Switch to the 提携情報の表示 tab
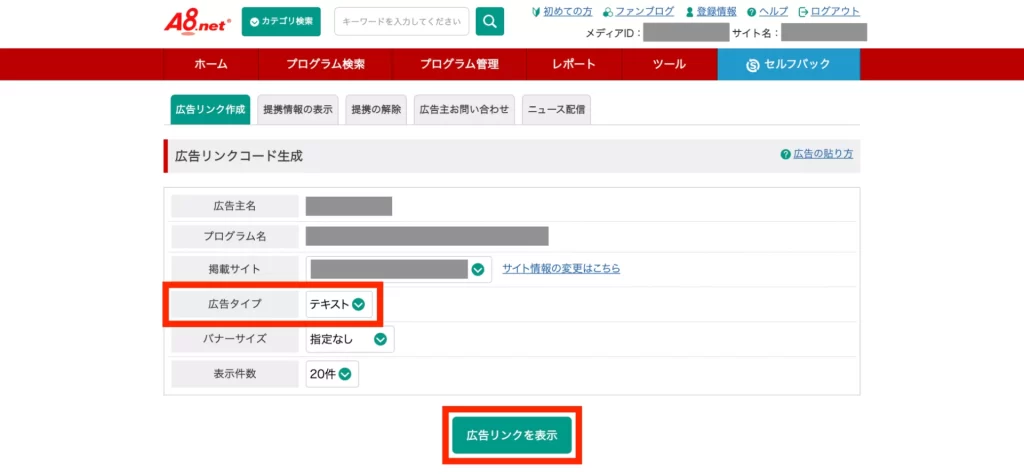Image resolution: width=1024 pixels, height=475 pixels. click(297, 110)
